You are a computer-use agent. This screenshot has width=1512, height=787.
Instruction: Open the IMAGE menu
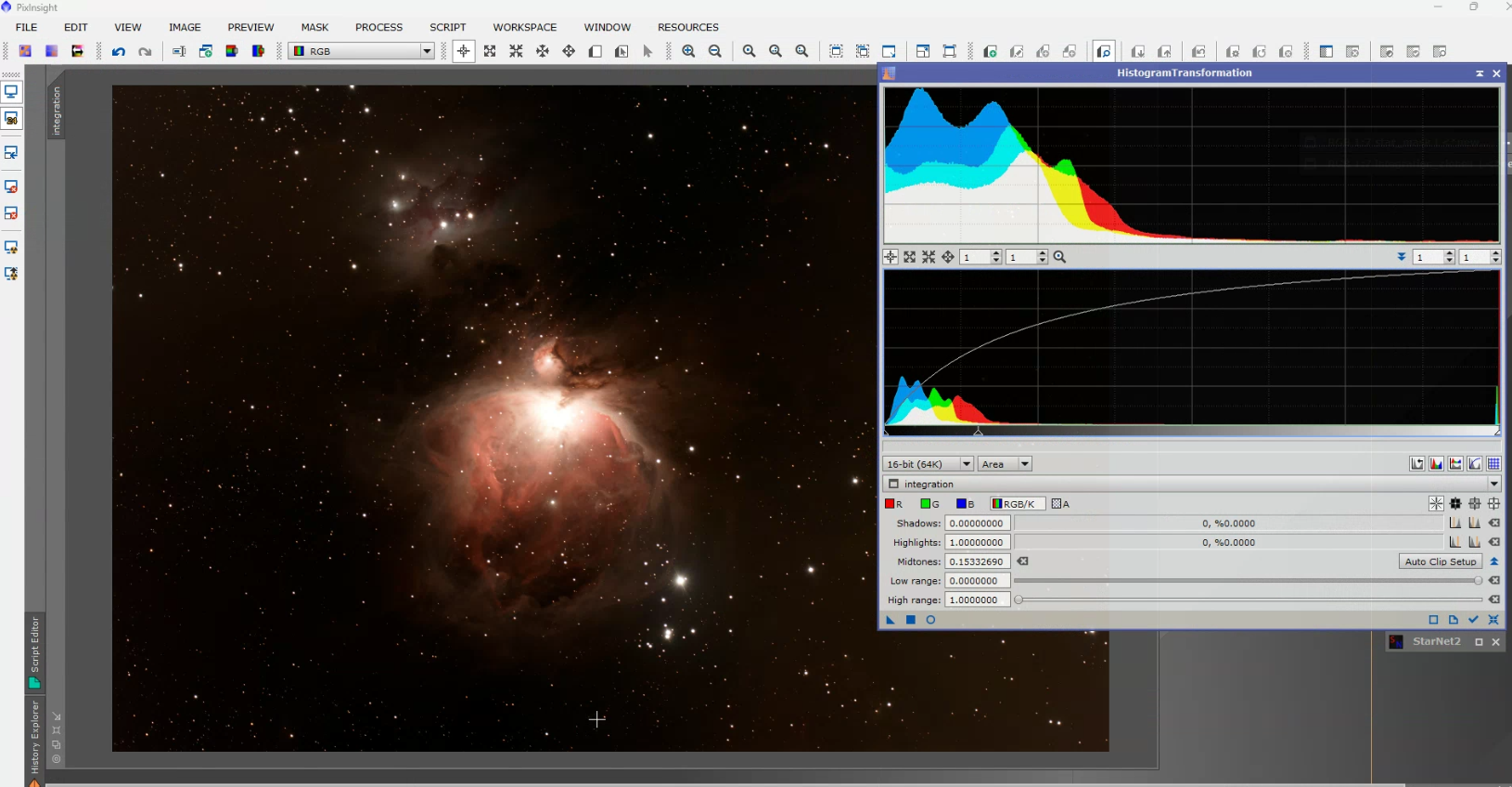(x=185, y=27)
